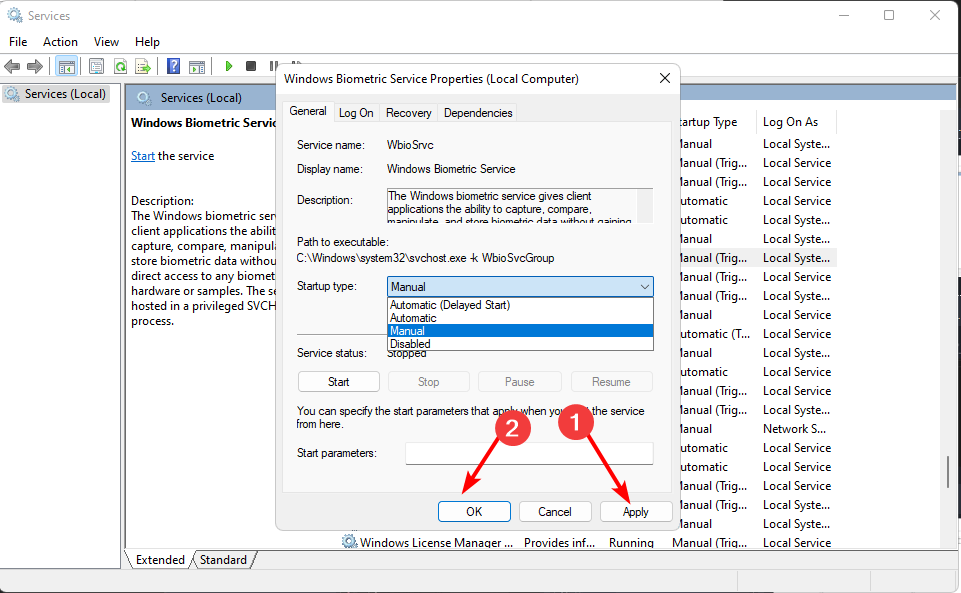
Task: Click the Start button in dialog
Action: [x=338, y=382]
